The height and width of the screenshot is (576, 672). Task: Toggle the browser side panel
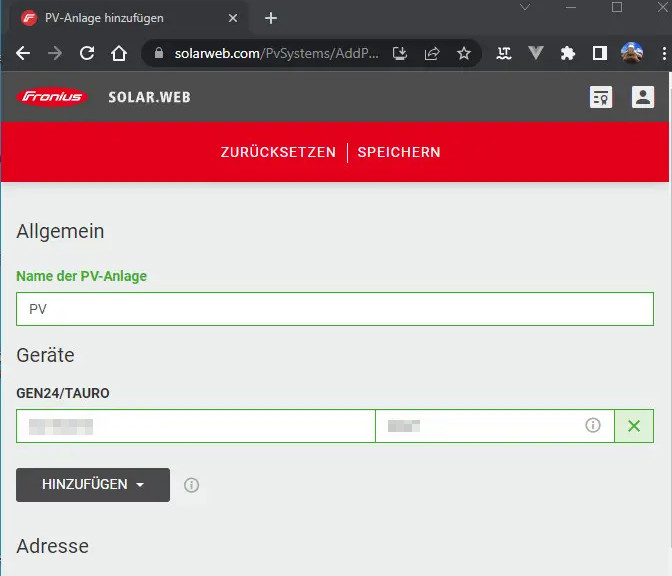click(x=600, y=54)
